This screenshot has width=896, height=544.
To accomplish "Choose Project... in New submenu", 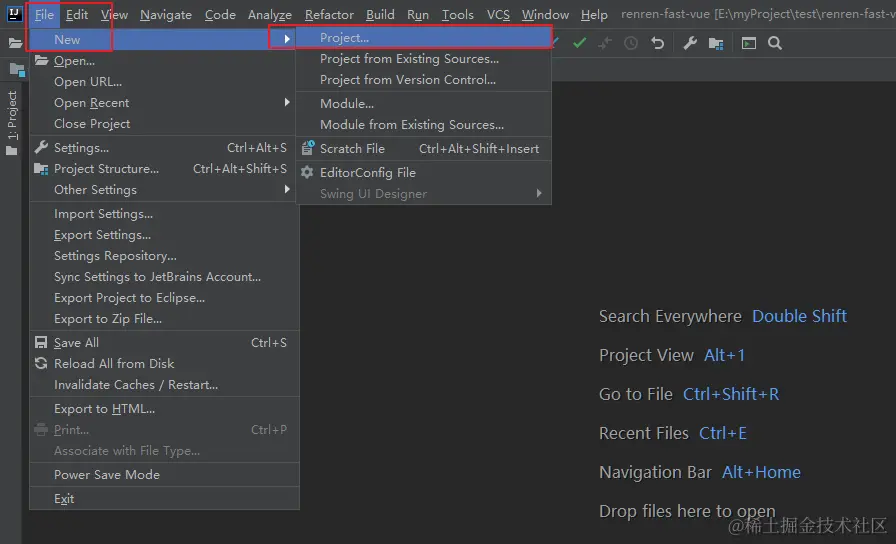I will 423,38.
